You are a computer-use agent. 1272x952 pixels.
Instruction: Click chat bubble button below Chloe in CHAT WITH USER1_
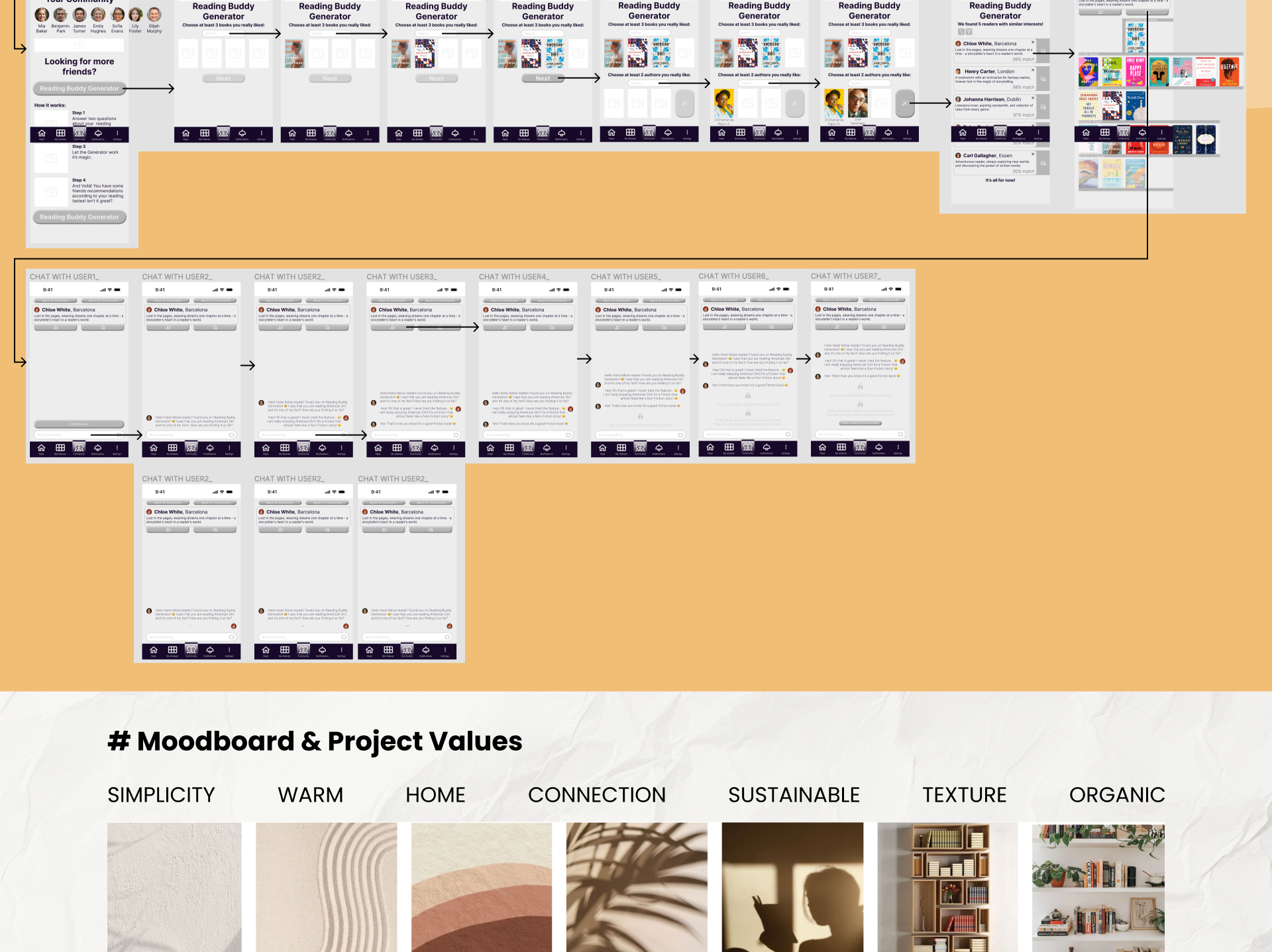(x=102, y=327)
